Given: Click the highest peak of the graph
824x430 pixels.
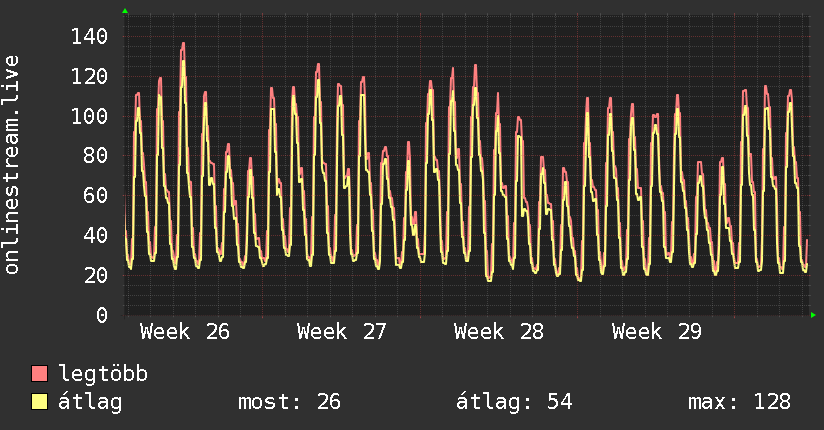Looking at the screenshot, I should (x=183, y=44).
